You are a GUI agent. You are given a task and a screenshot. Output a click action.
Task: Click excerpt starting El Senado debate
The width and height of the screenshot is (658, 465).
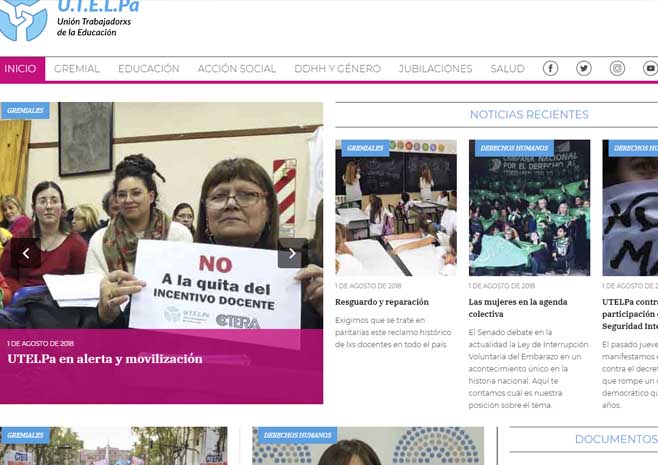click(x=528, y=368)
